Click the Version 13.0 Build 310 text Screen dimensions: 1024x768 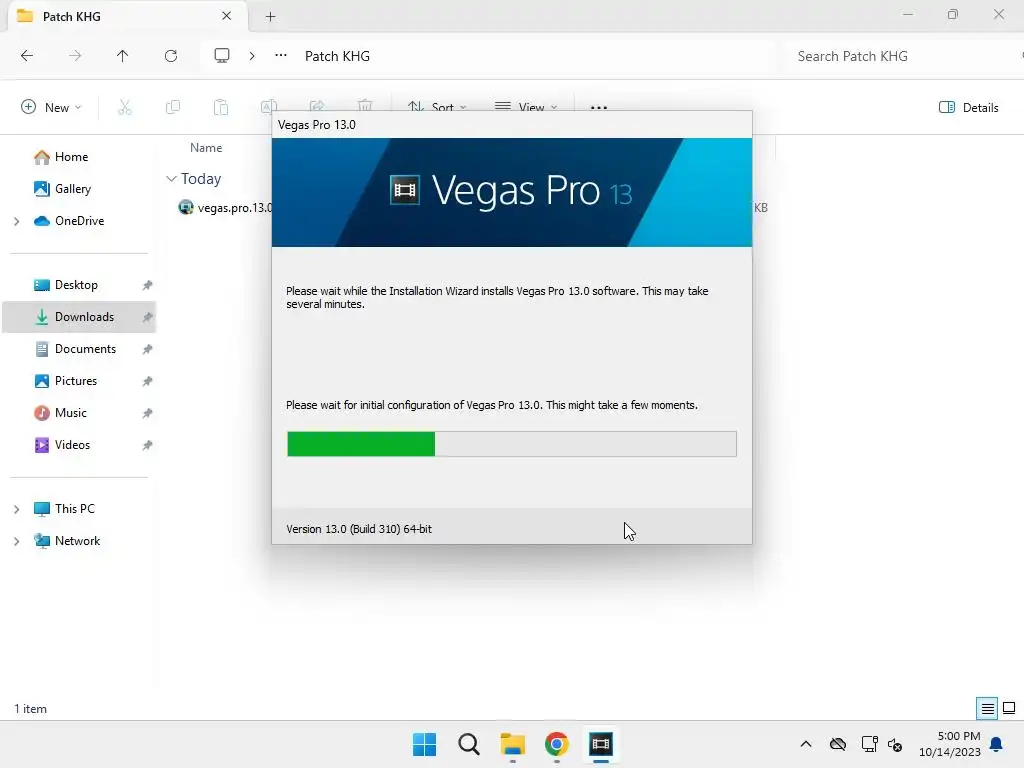coord(359,529)
